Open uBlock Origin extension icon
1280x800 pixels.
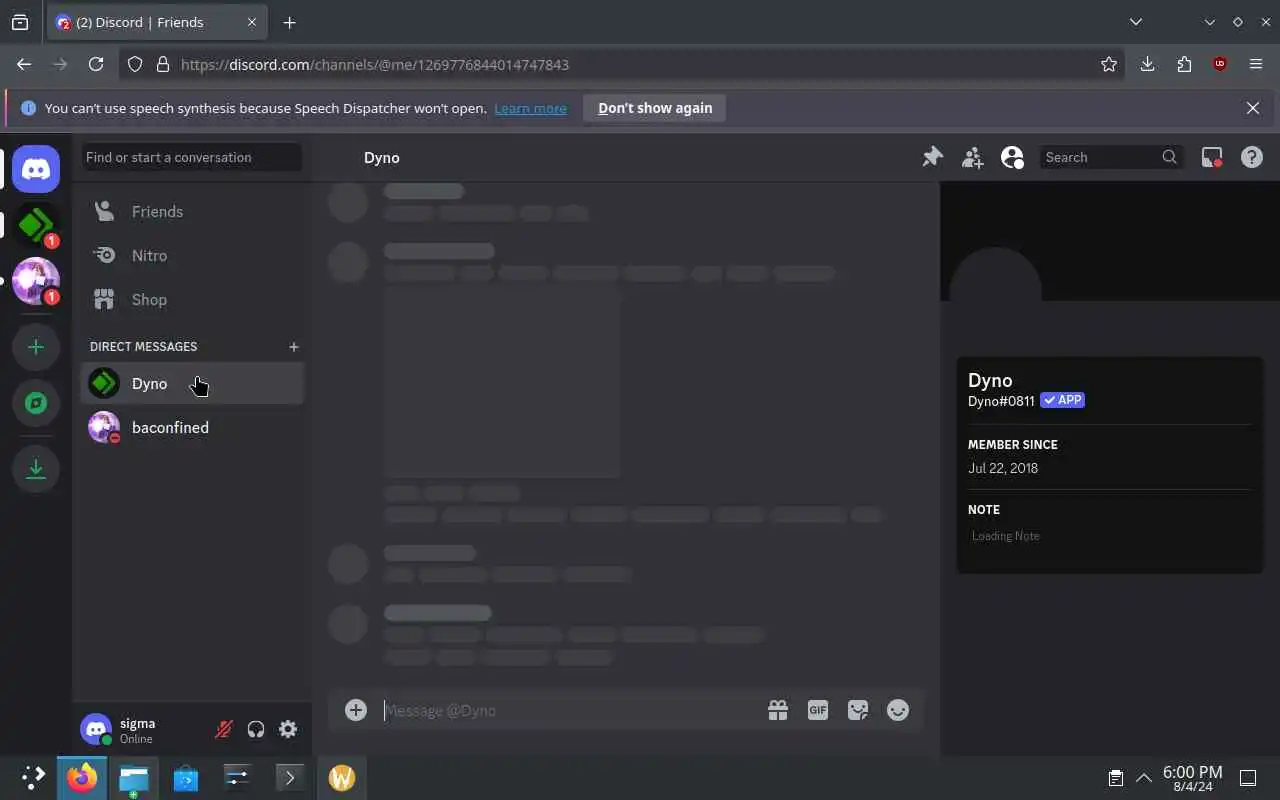click(x=1220, y=64)
